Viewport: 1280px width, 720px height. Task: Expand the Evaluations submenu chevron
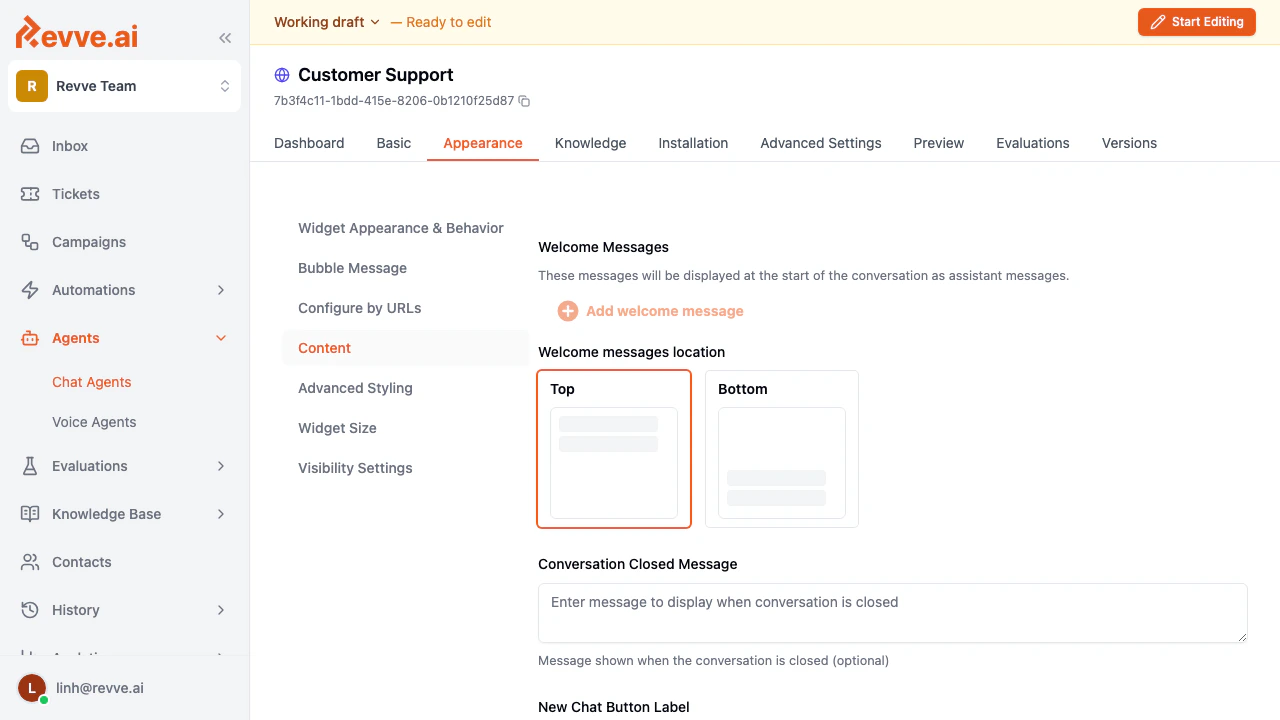221,466
